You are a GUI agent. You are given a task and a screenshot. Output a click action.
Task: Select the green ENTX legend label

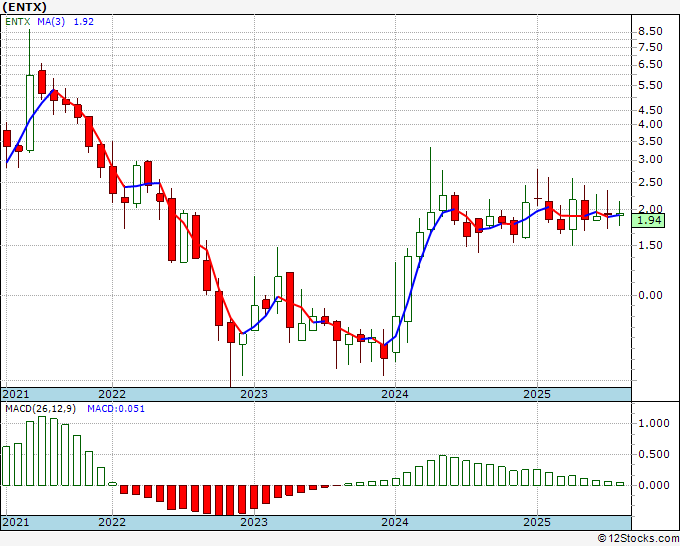[x=18, y=22]
